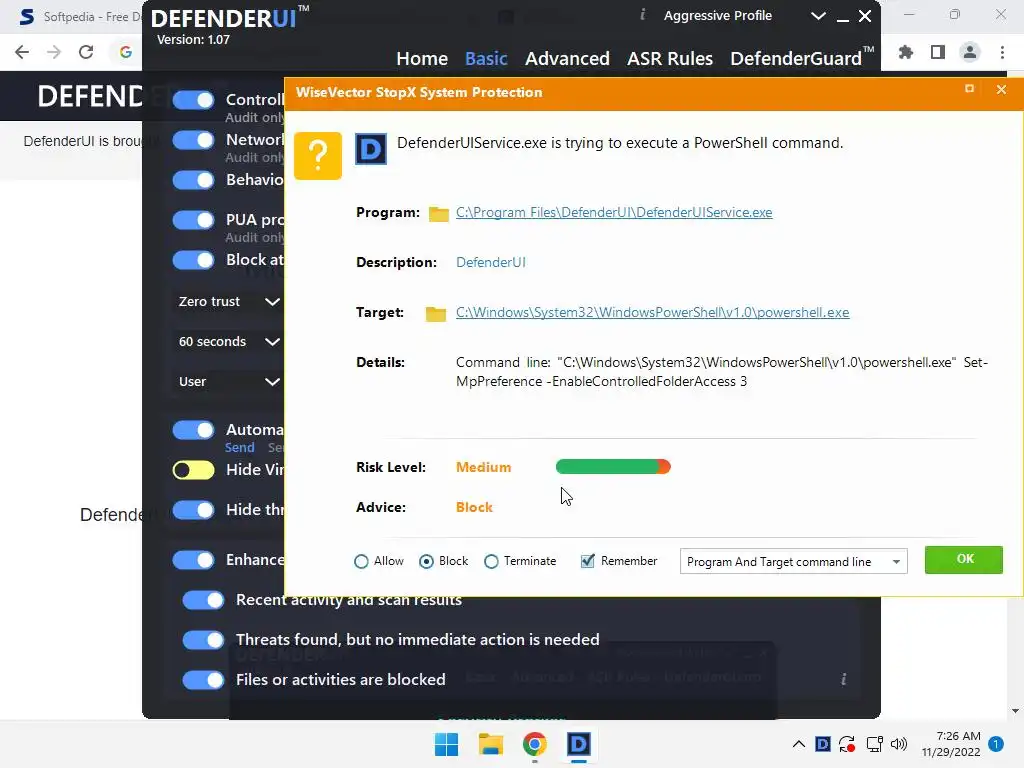The width and height of the screenshot is (1024, 768).
Task: Toggle the Remember checkbox
Action: pyautogui.click(x=588, y=561)
